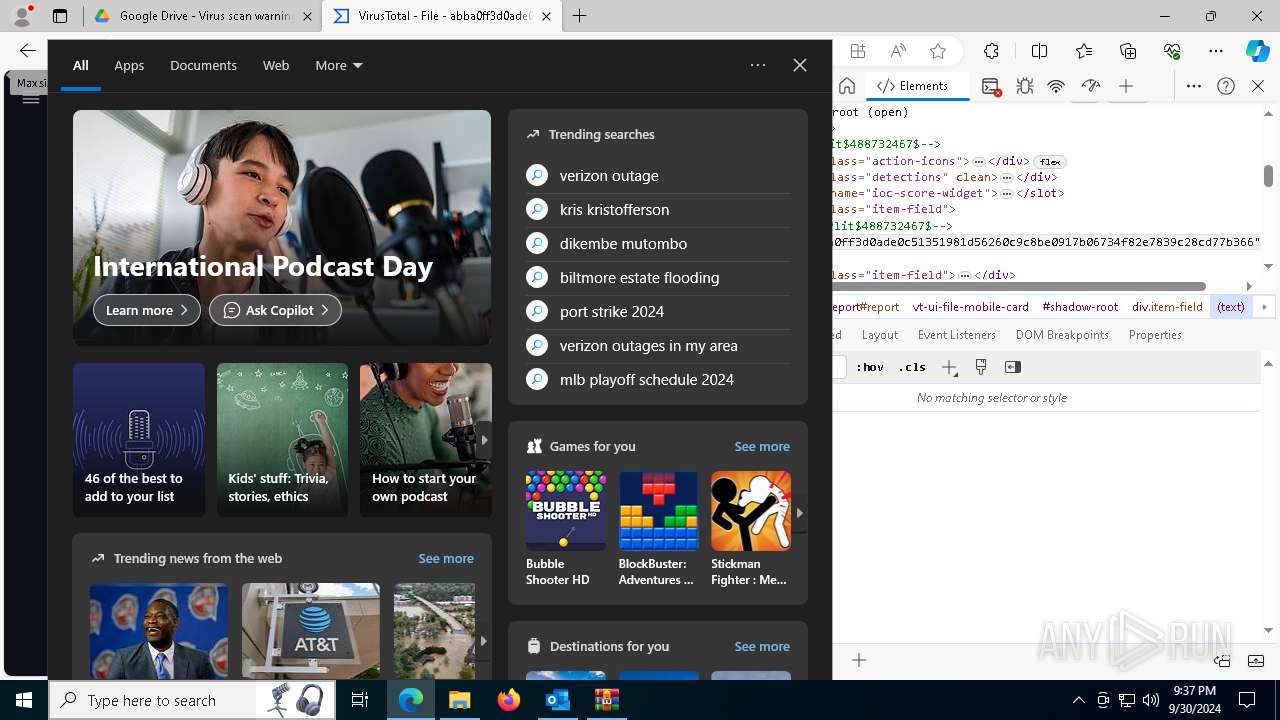The height and width of the screenshot is (720, 1280).
Task: Open the Event Listeners pane tab
Action: [x=957, y=335]
